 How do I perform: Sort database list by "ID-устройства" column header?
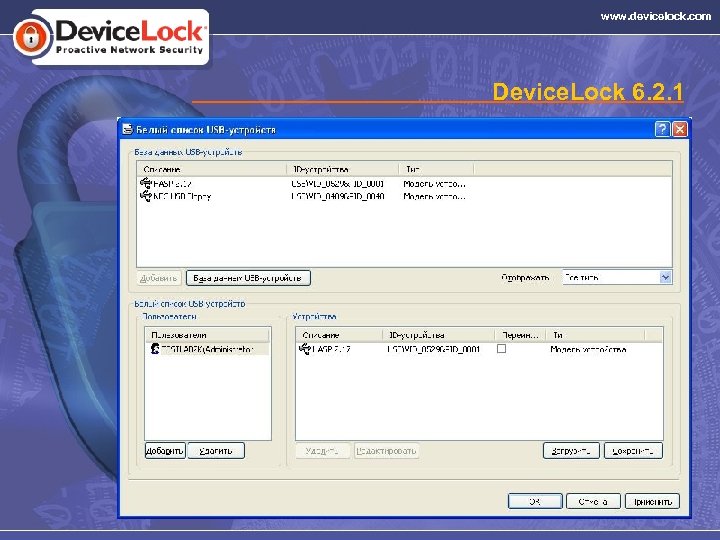click(343, 169)
